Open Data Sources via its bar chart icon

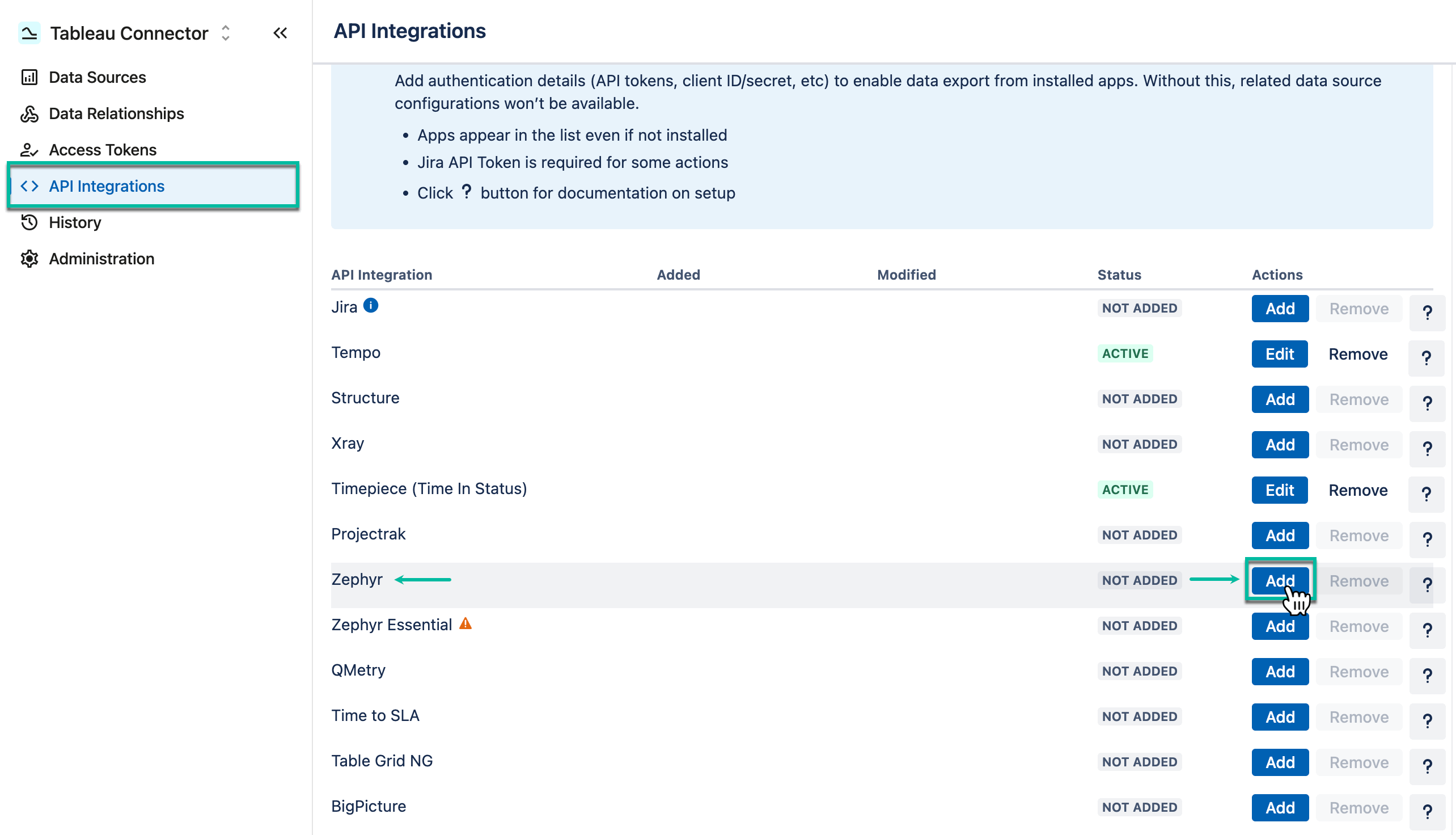pos(29,77)
